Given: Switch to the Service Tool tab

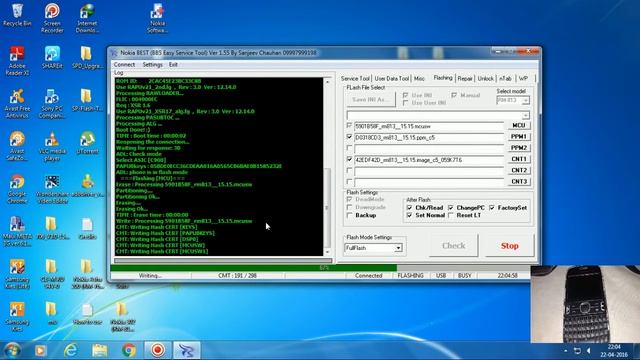Looking at the screenshot, I should point(355,78).
